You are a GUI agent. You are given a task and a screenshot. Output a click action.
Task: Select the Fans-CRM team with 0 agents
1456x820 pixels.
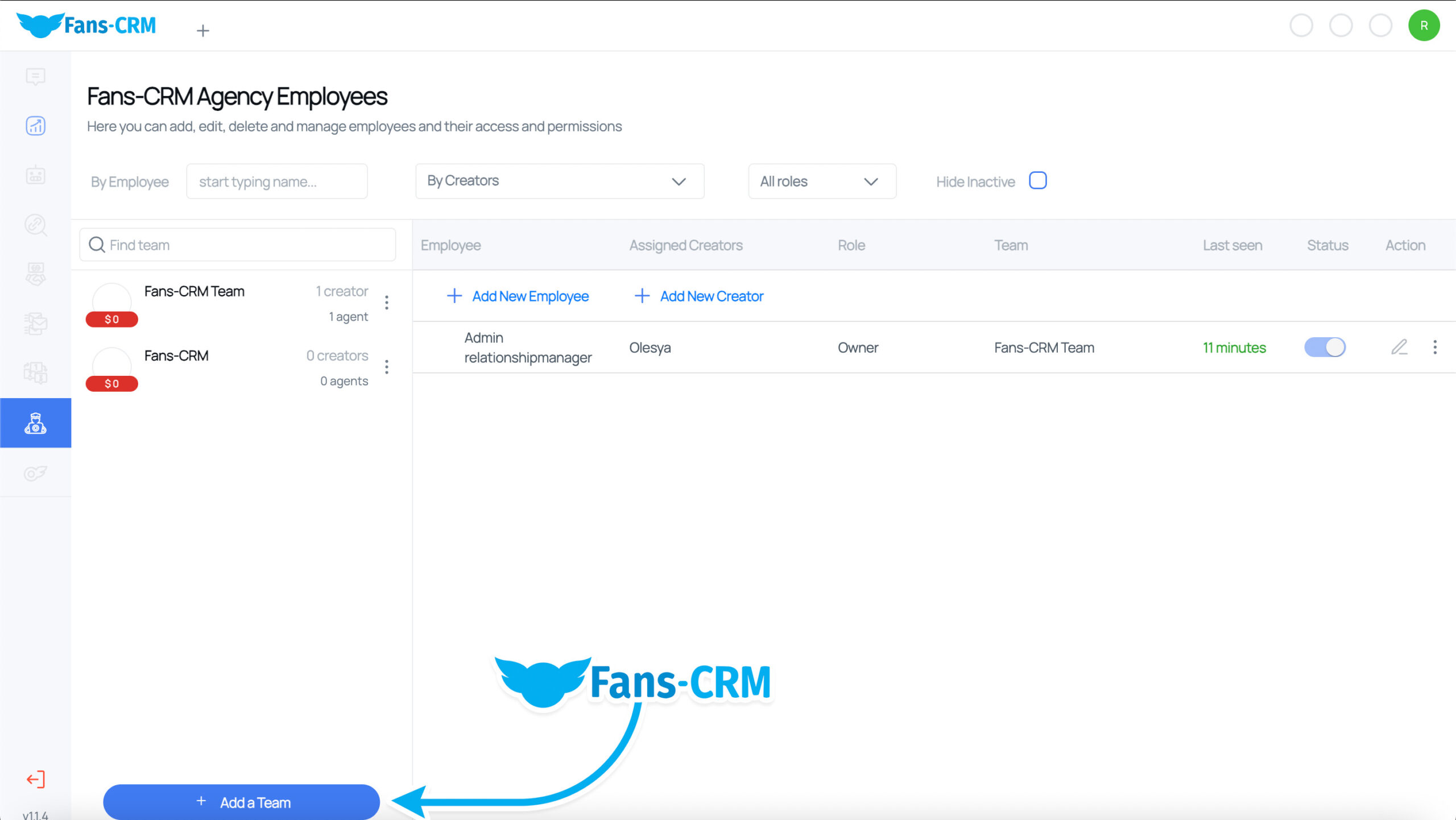tap(242, 368)
